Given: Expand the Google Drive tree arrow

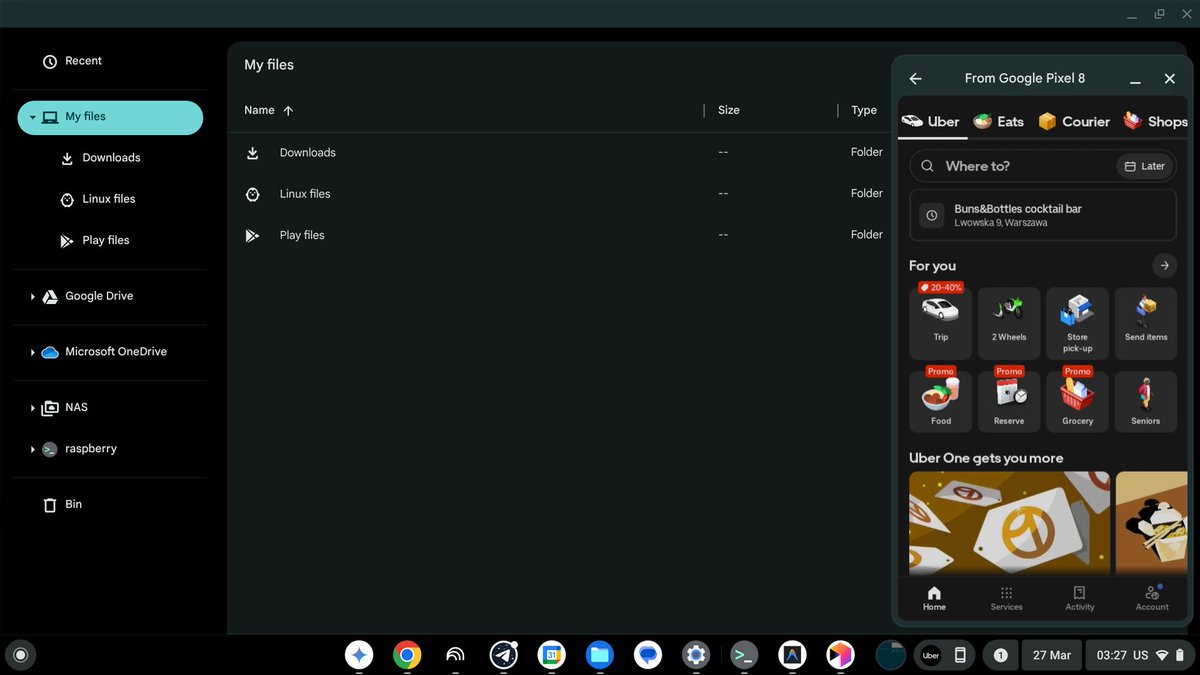Looking at the screenshot, I should pos(32,297).
